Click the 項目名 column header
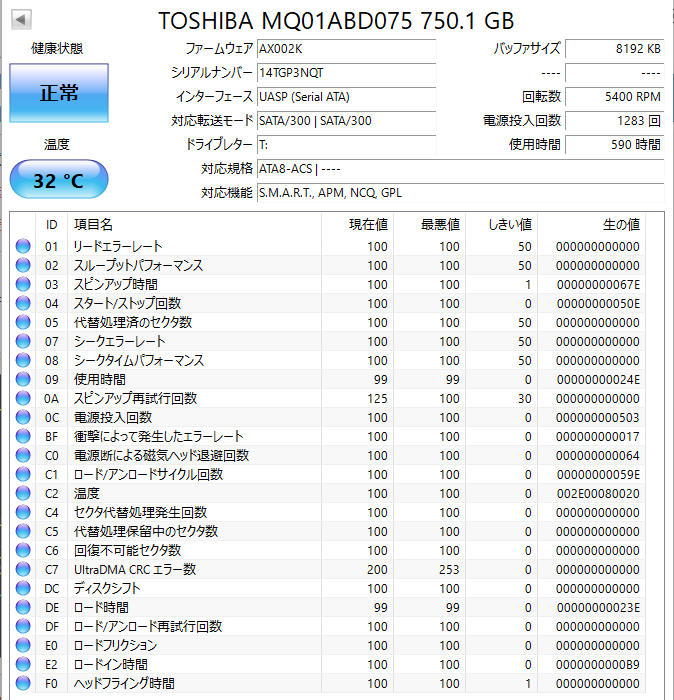The height and width of the screenshot is (700, 674). [195, 225]
